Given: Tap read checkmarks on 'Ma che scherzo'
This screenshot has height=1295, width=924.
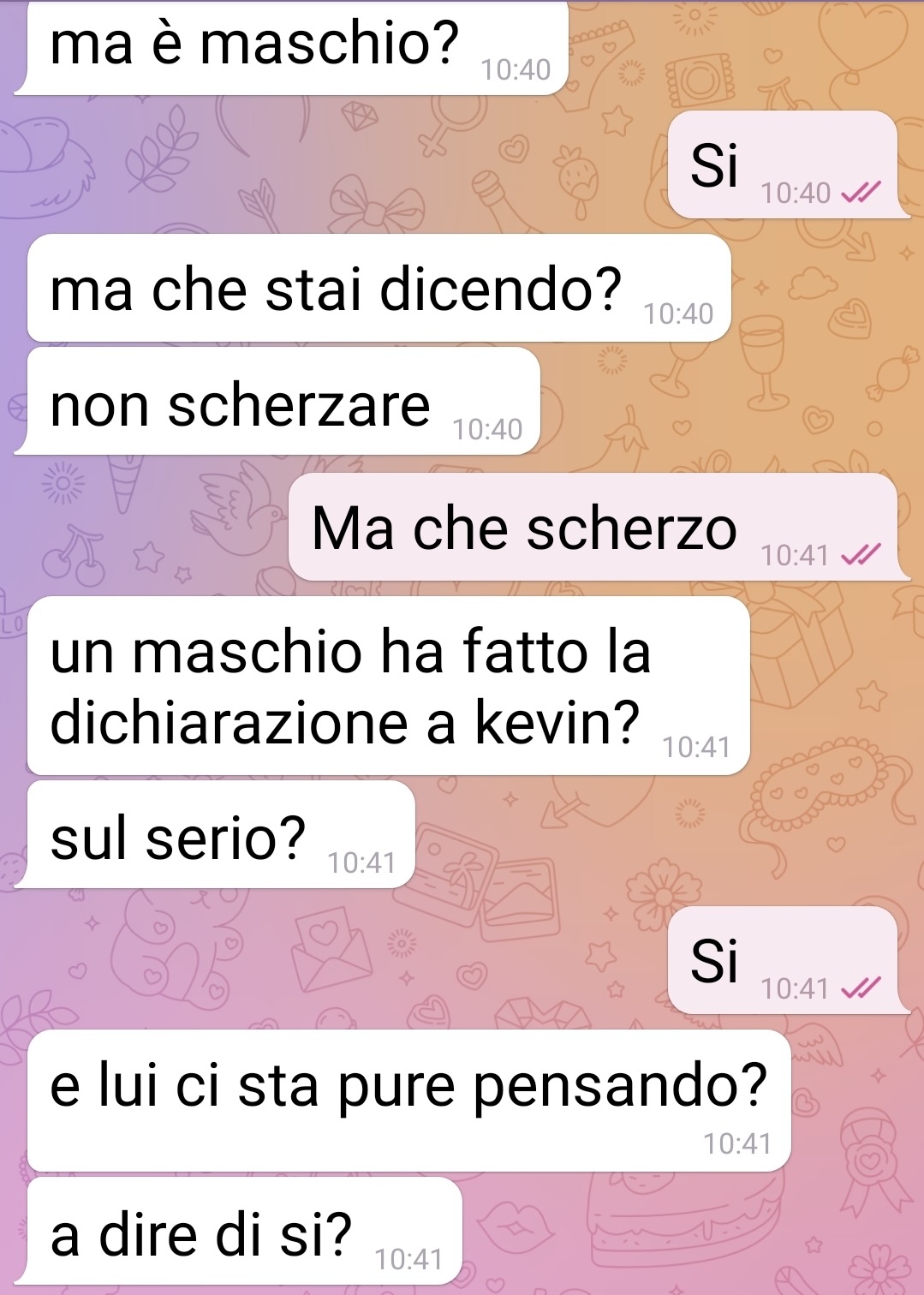Looking at the screenshot, I should [861, 556].
